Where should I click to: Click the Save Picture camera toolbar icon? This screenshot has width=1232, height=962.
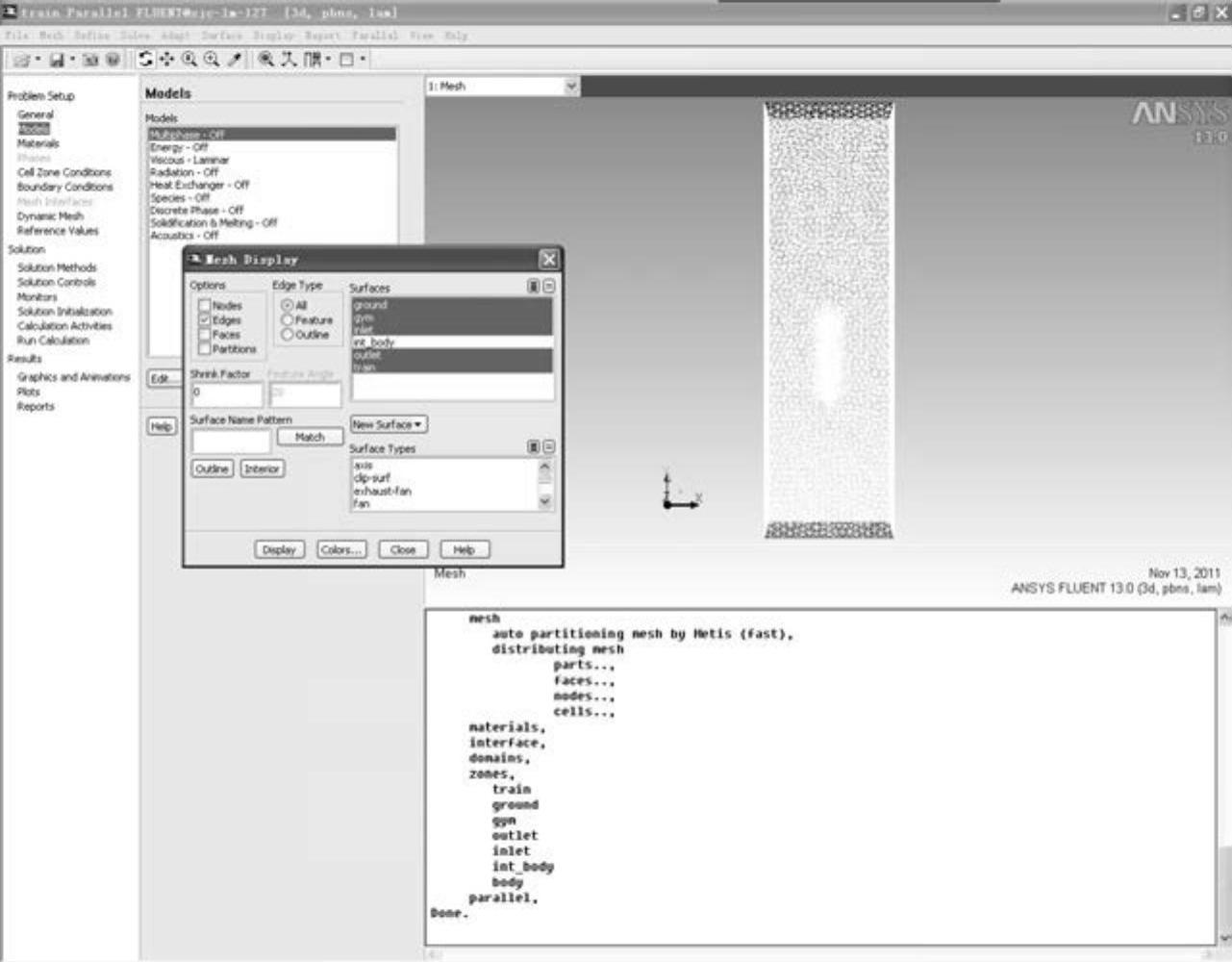coord(90,60)
